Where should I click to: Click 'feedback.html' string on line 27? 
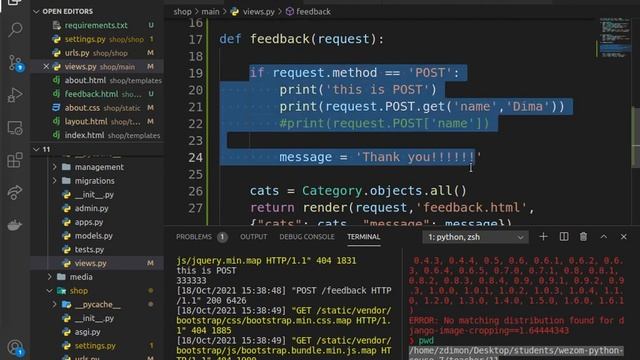click(471, 208)
